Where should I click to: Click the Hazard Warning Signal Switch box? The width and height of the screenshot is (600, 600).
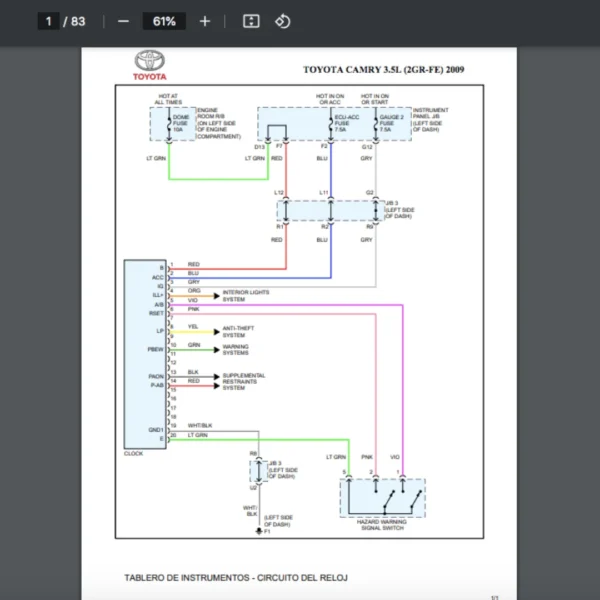tap(382, 497)
